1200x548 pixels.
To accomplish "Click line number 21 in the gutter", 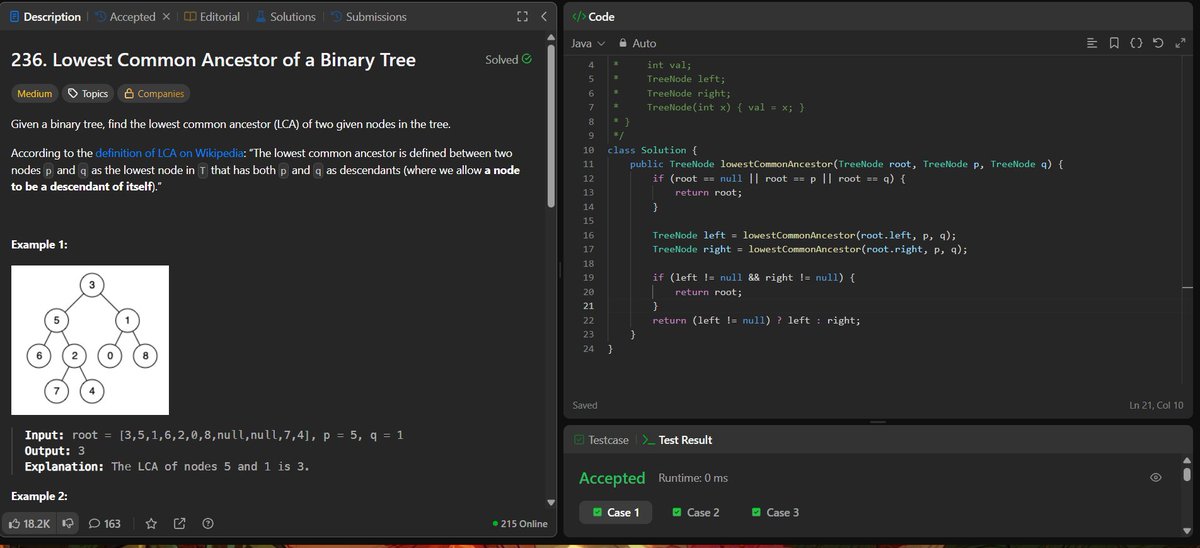I will pyautogui.click(x=587, y=305).
